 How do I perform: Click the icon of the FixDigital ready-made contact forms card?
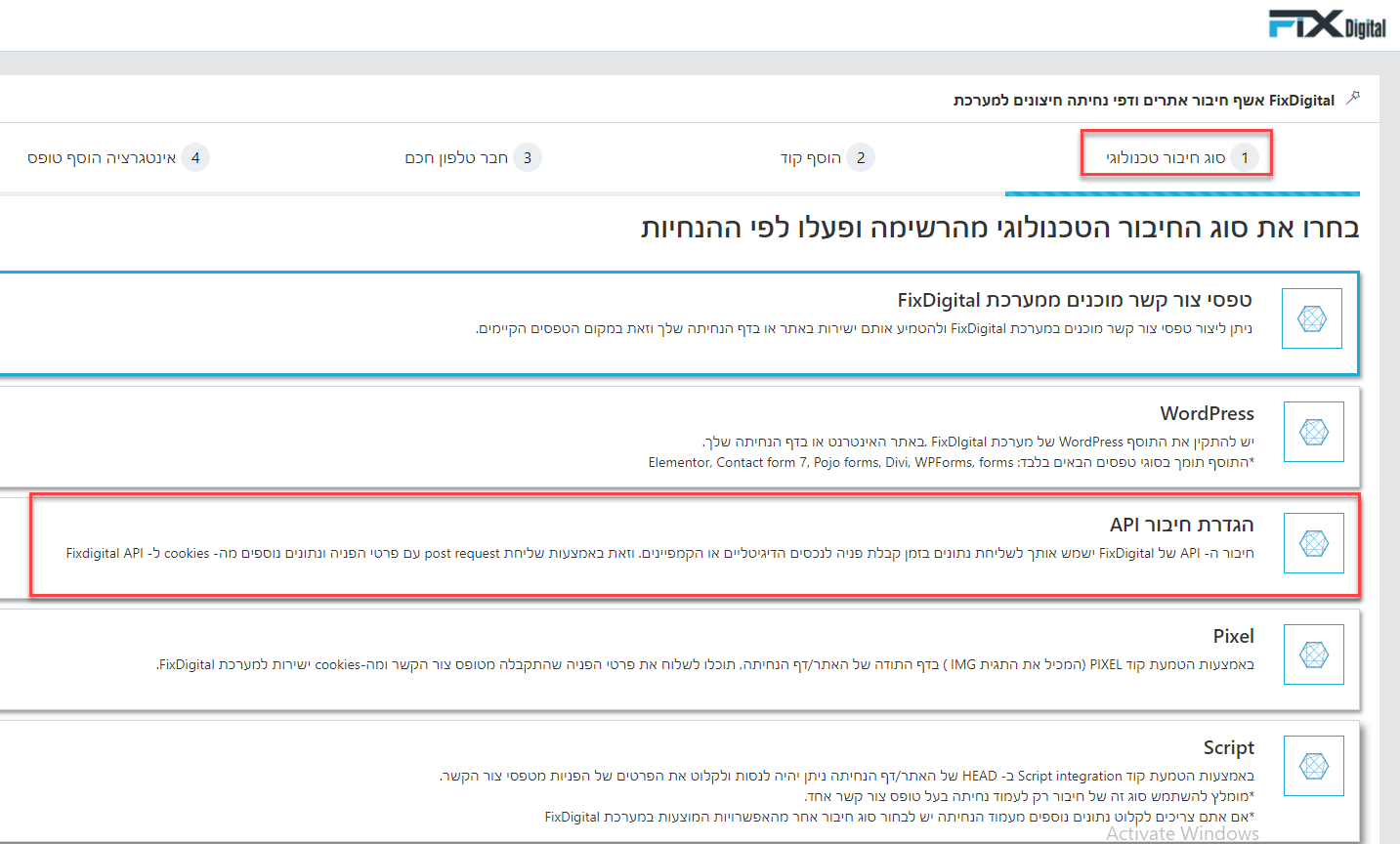[x=1312, y=318]
